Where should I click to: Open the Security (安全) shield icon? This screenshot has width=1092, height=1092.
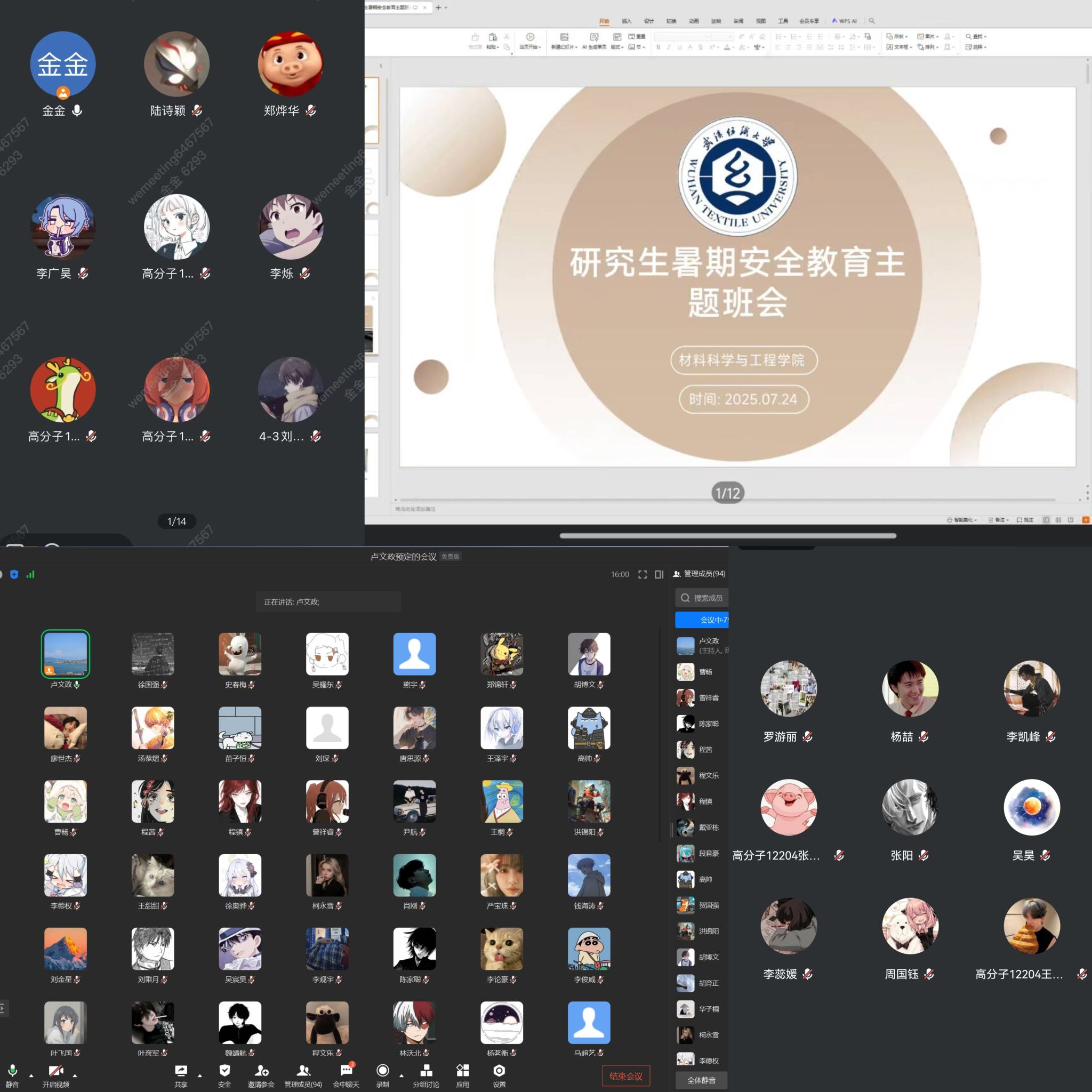tap(224, 1071)
